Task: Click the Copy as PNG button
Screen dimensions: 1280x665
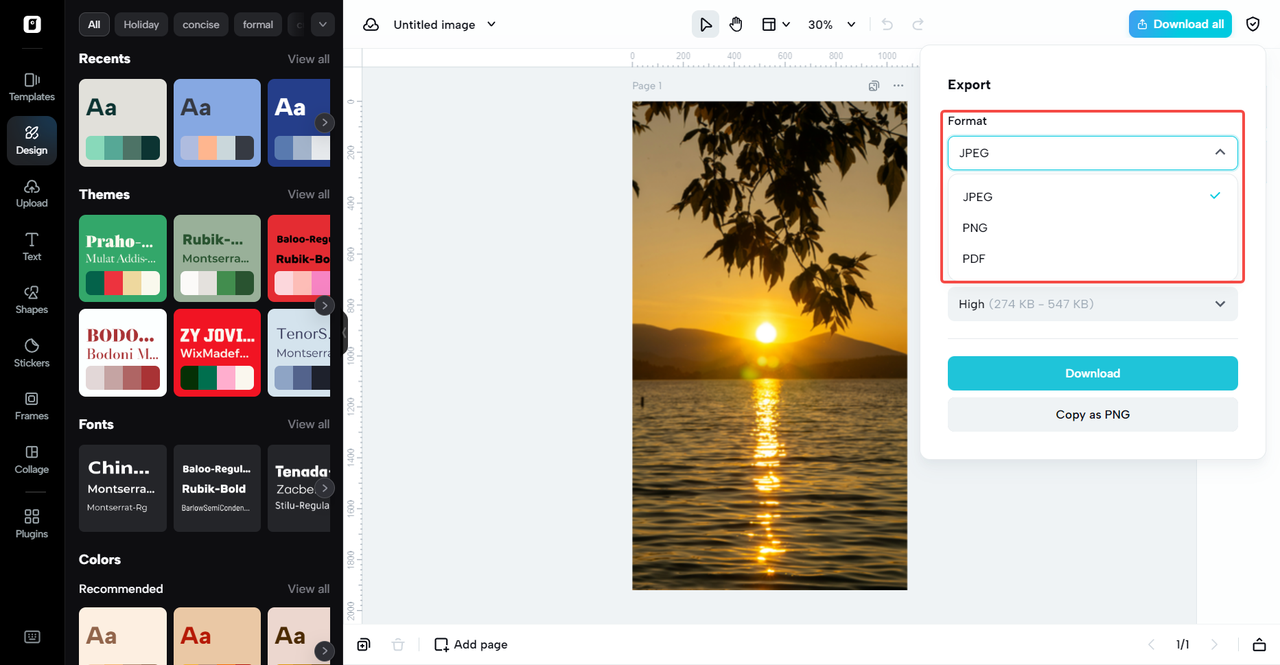Action: click(x=1092, y=414)
